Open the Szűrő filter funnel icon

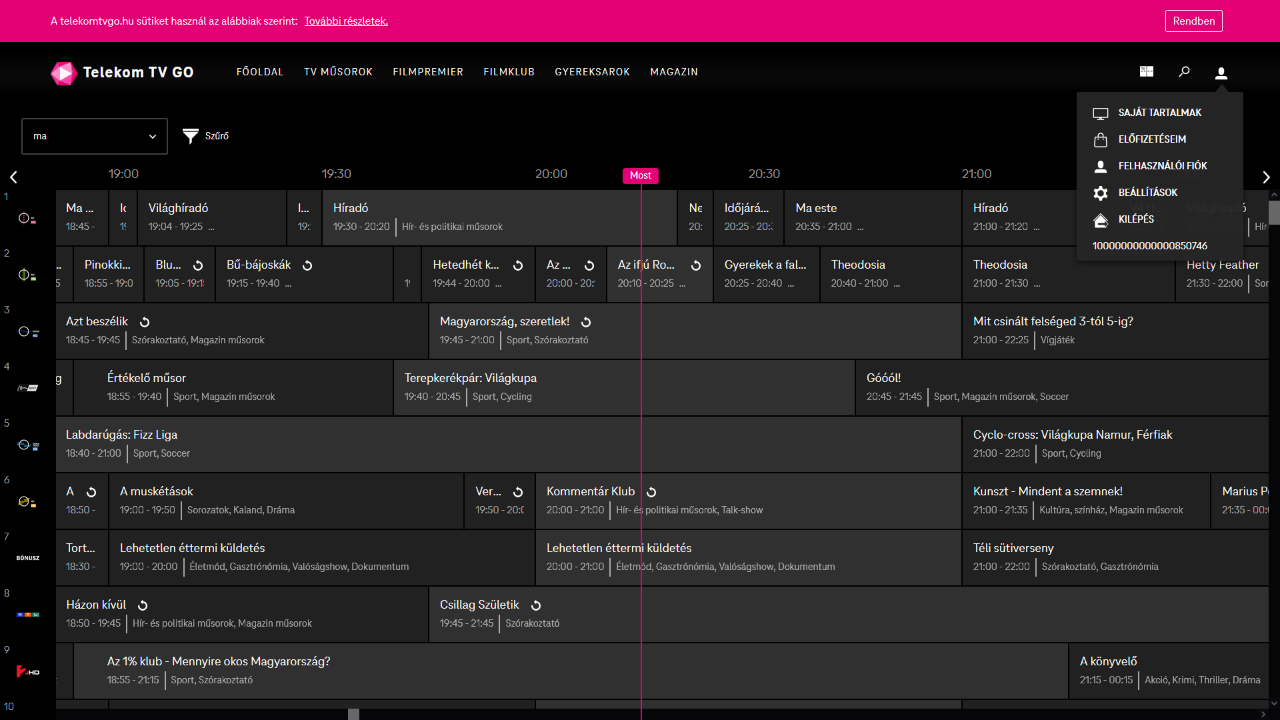(x=191, y=136)
